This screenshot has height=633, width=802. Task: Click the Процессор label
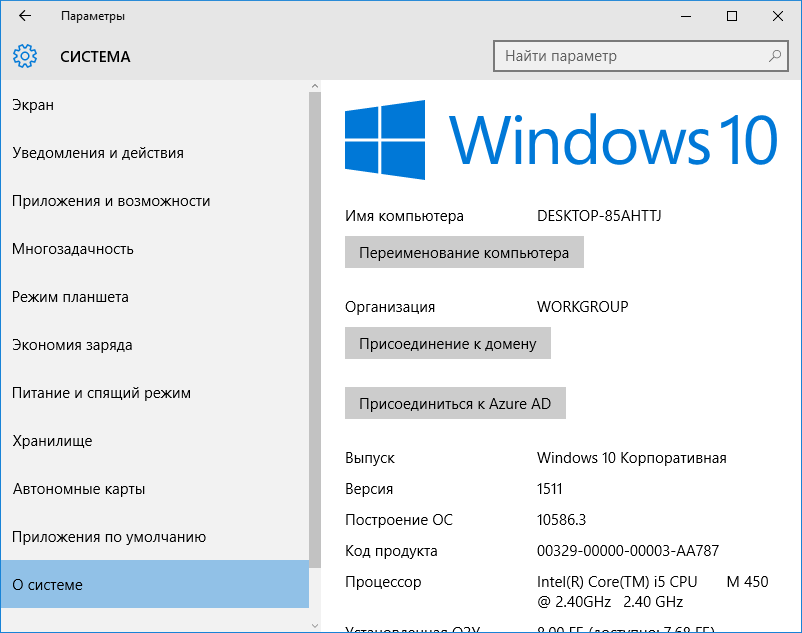point(383,582)
